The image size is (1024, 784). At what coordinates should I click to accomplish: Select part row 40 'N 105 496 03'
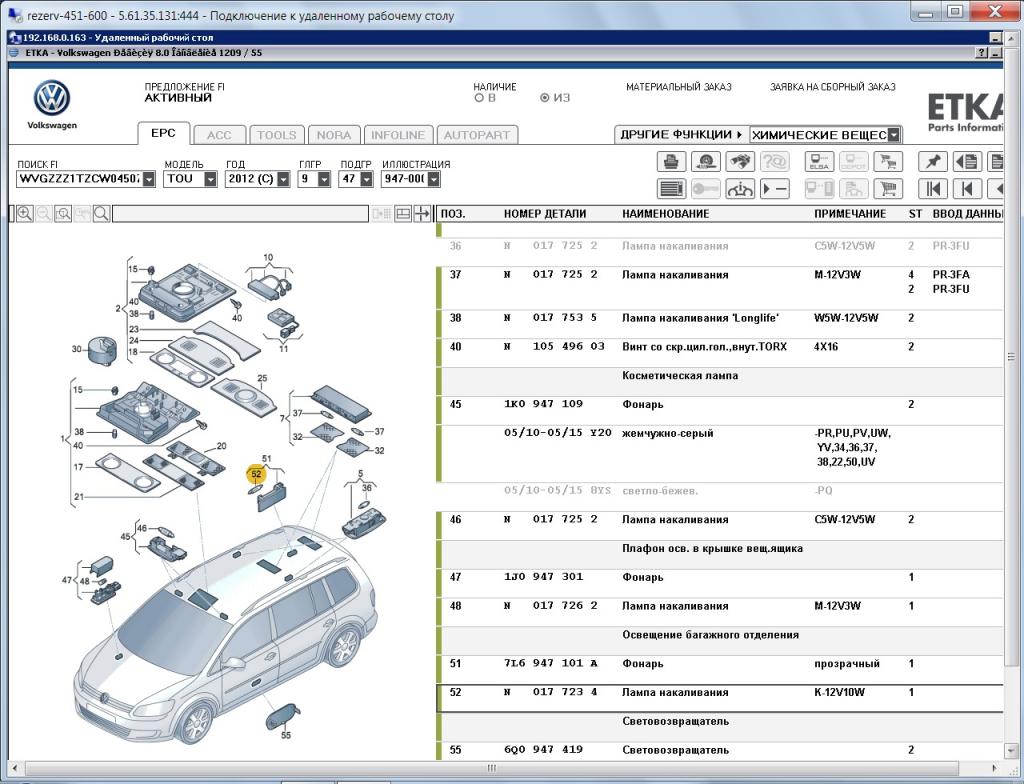pos(720,353)
